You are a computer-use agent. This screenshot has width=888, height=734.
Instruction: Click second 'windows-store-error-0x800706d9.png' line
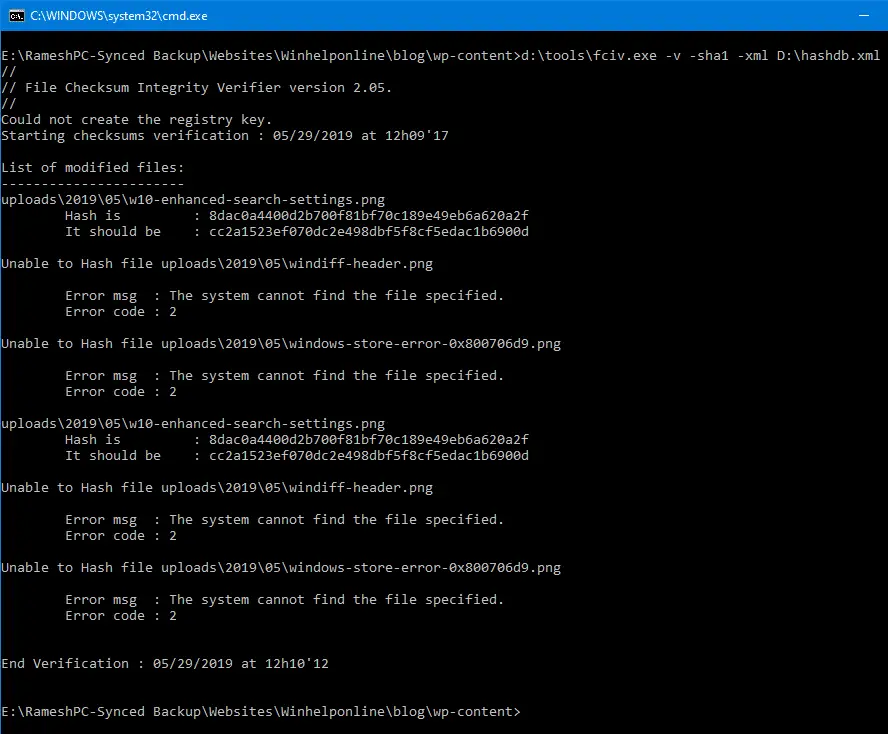coord(281,568)
